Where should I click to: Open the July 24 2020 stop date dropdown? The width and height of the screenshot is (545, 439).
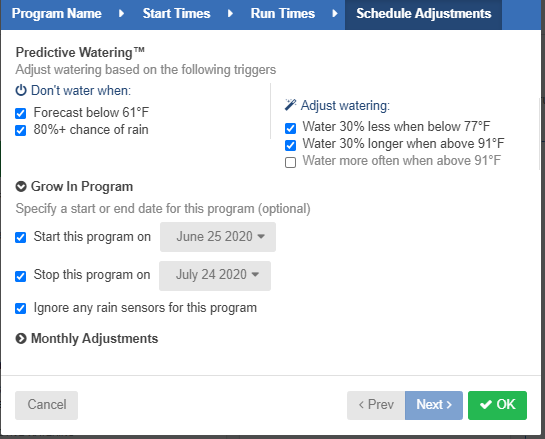(215, 276)
